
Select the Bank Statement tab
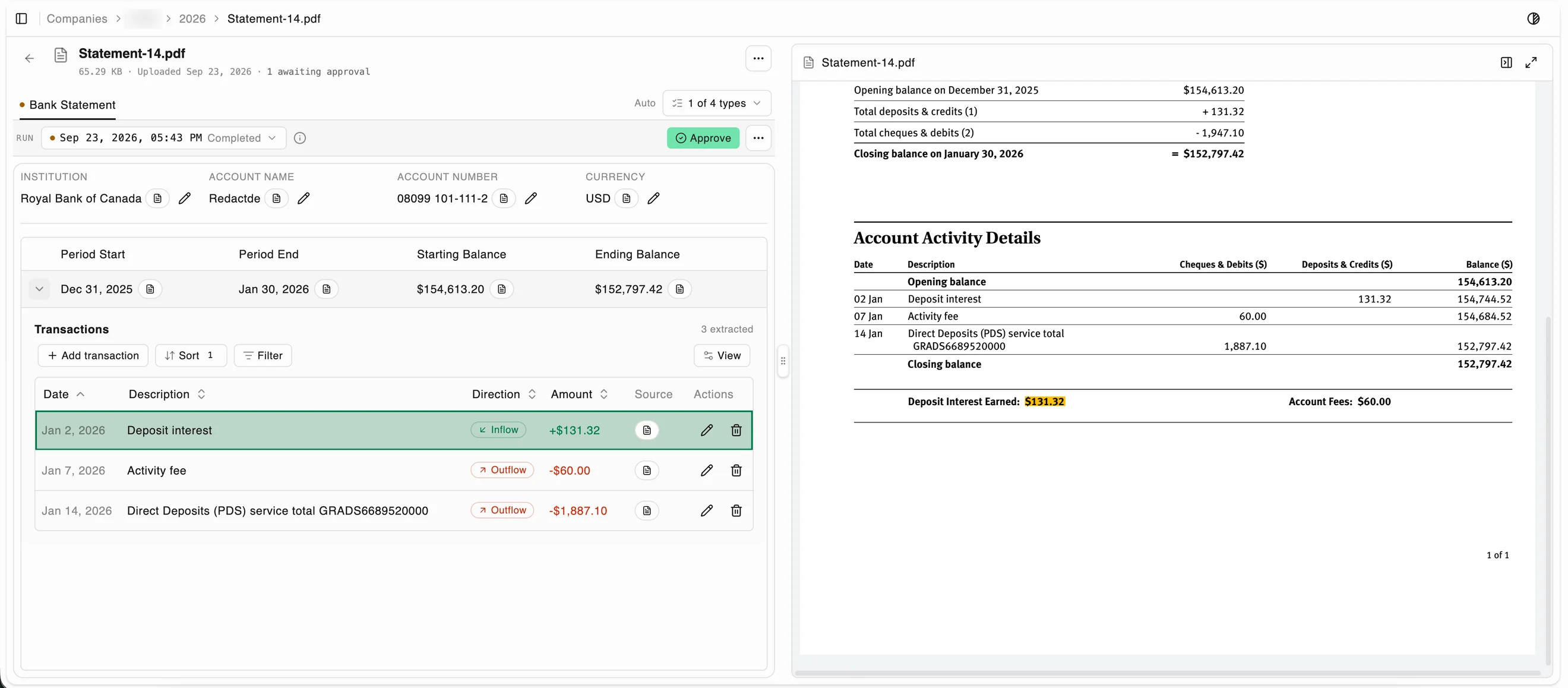point(67,105)
